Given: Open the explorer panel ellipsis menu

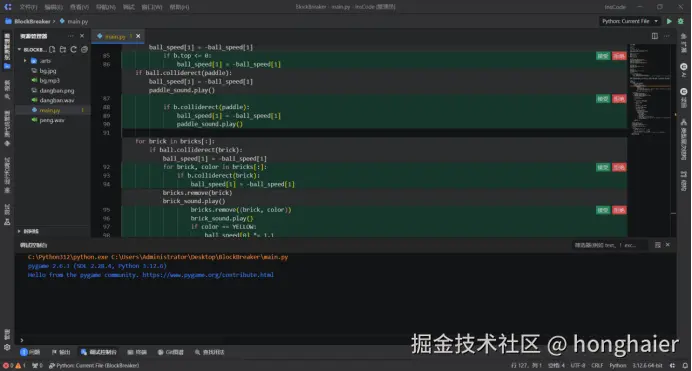Looking at the screenshot, I should [x=71, y=36].
